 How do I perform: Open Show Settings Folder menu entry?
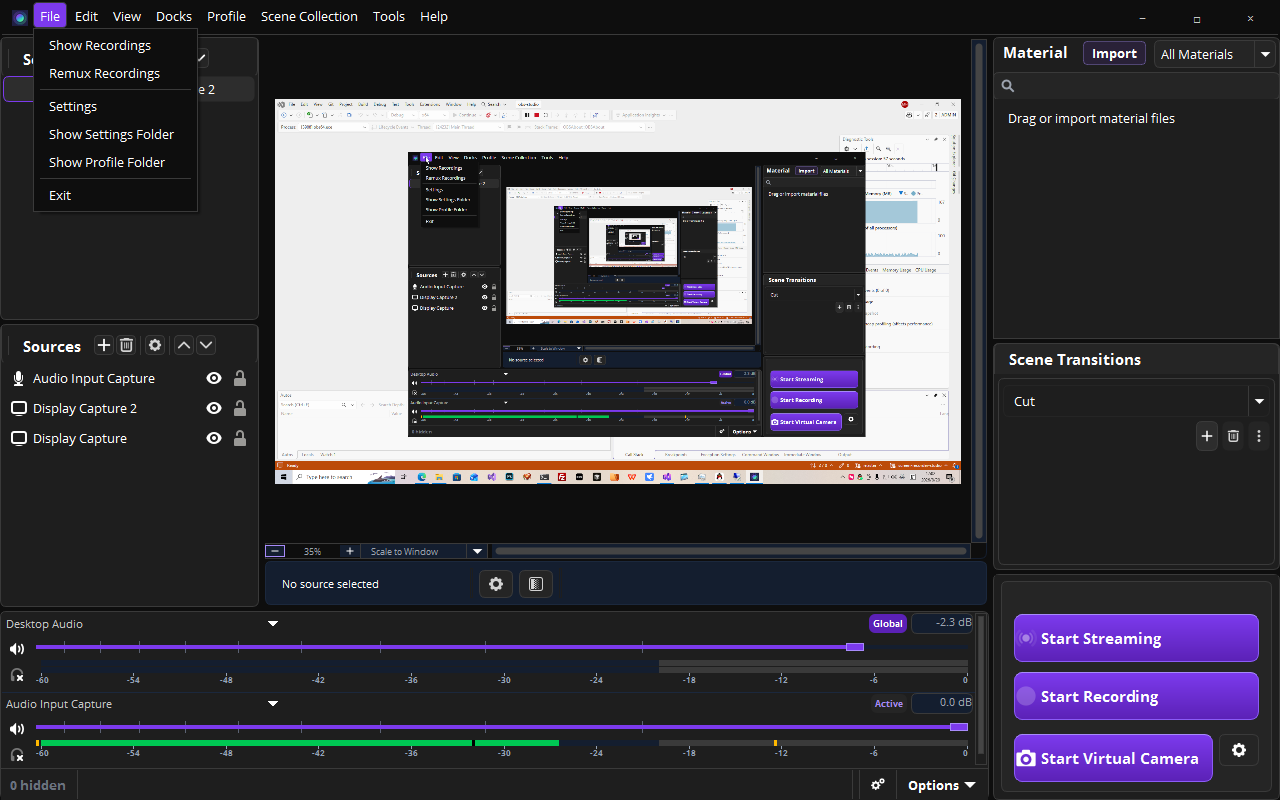click(x=111, y=134)
